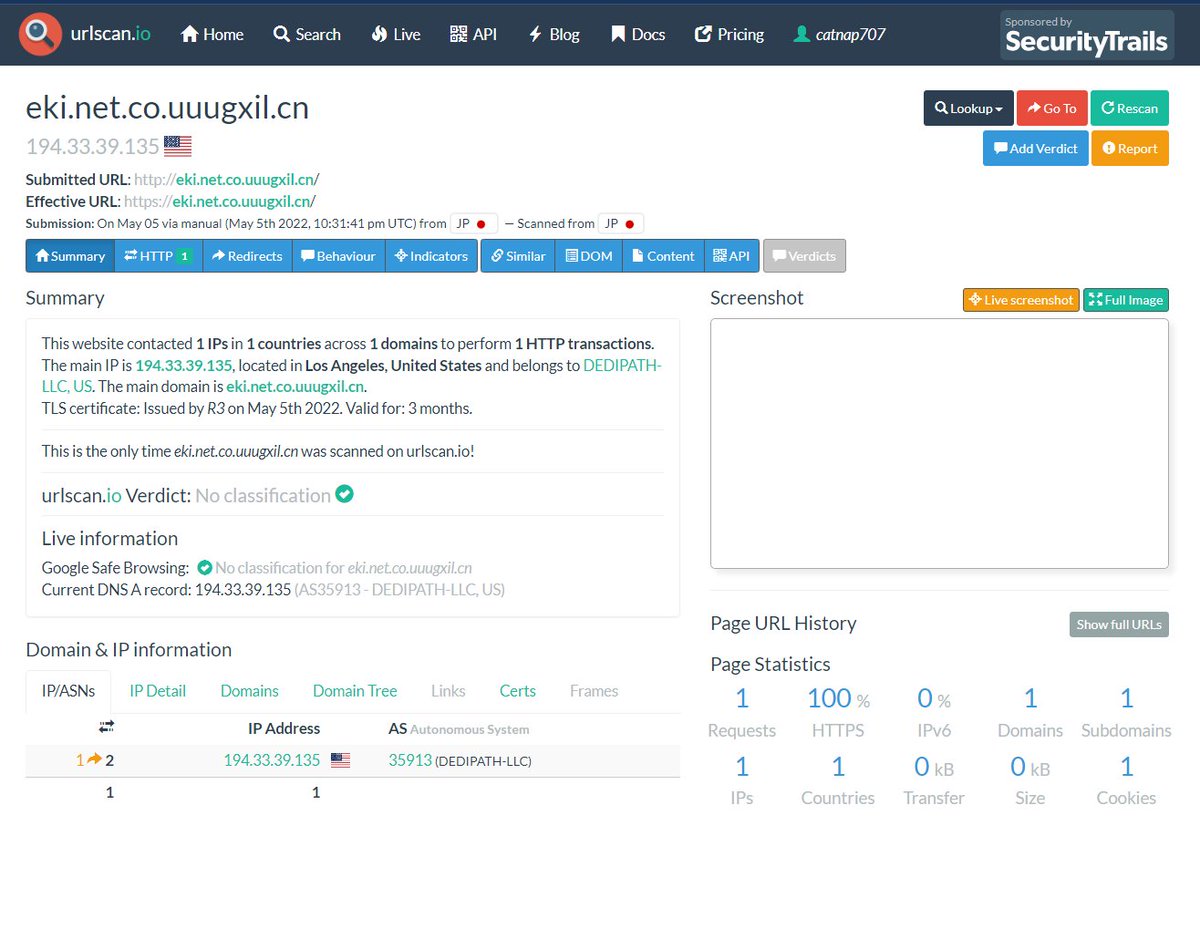Click Add Verdict button
The image size is (1200, 929).
[x=1035, y=148]
